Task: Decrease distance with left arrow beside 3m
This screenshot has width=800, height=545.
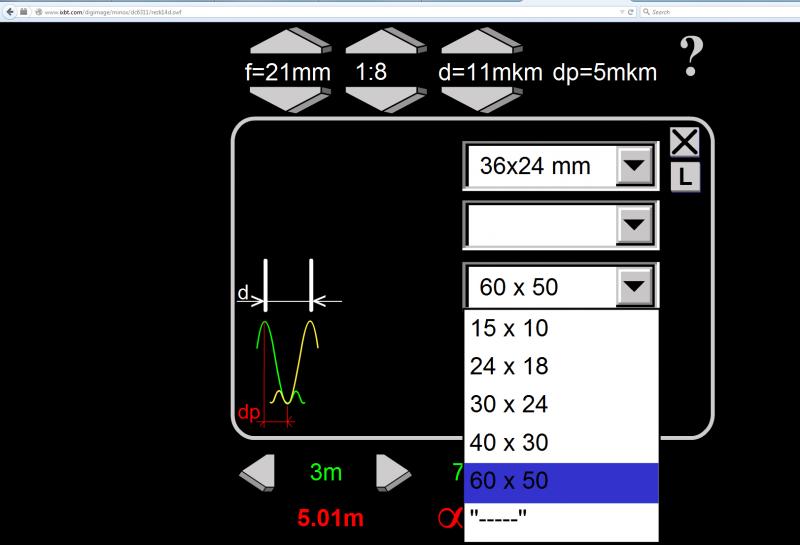Action: 257,473
